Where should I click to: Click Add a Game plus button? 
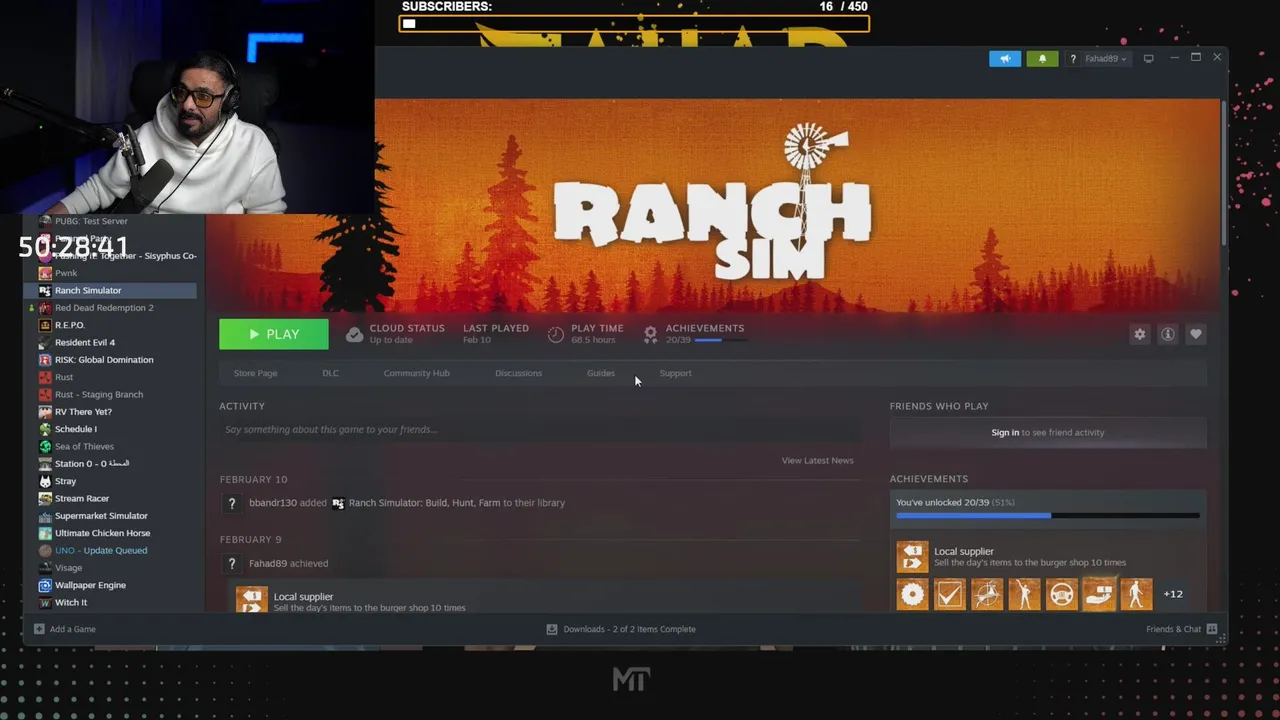(39, 629)
